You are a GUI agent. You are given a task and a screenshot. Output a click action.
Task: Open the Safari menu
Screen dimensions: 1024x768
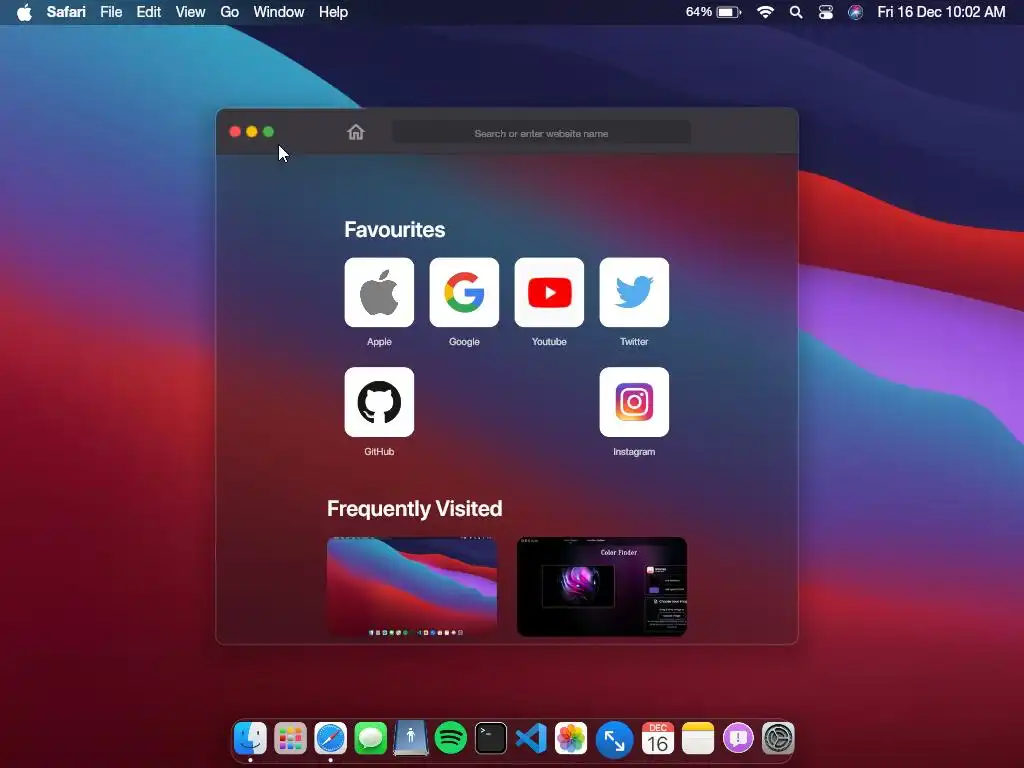coord(66,12)
